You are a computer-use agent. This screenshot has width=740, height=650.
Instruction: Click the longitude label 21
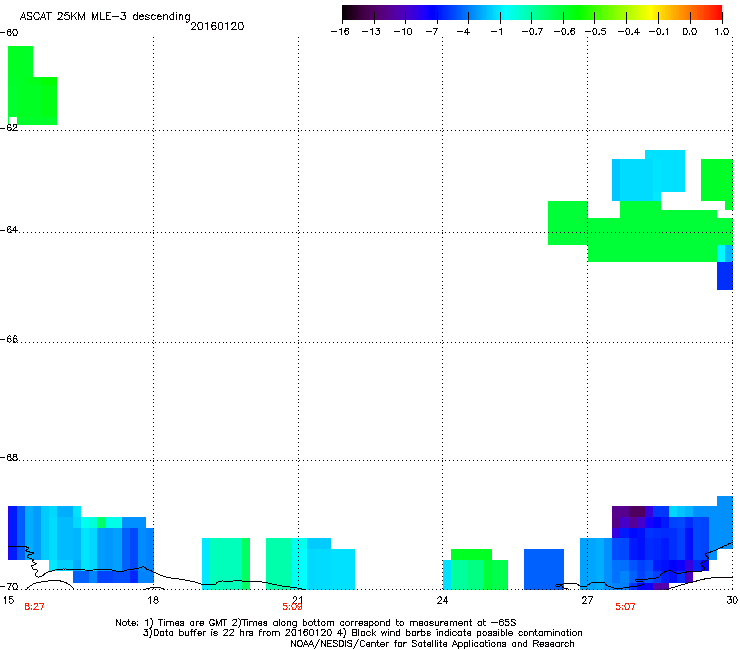(x=297, y=600)
